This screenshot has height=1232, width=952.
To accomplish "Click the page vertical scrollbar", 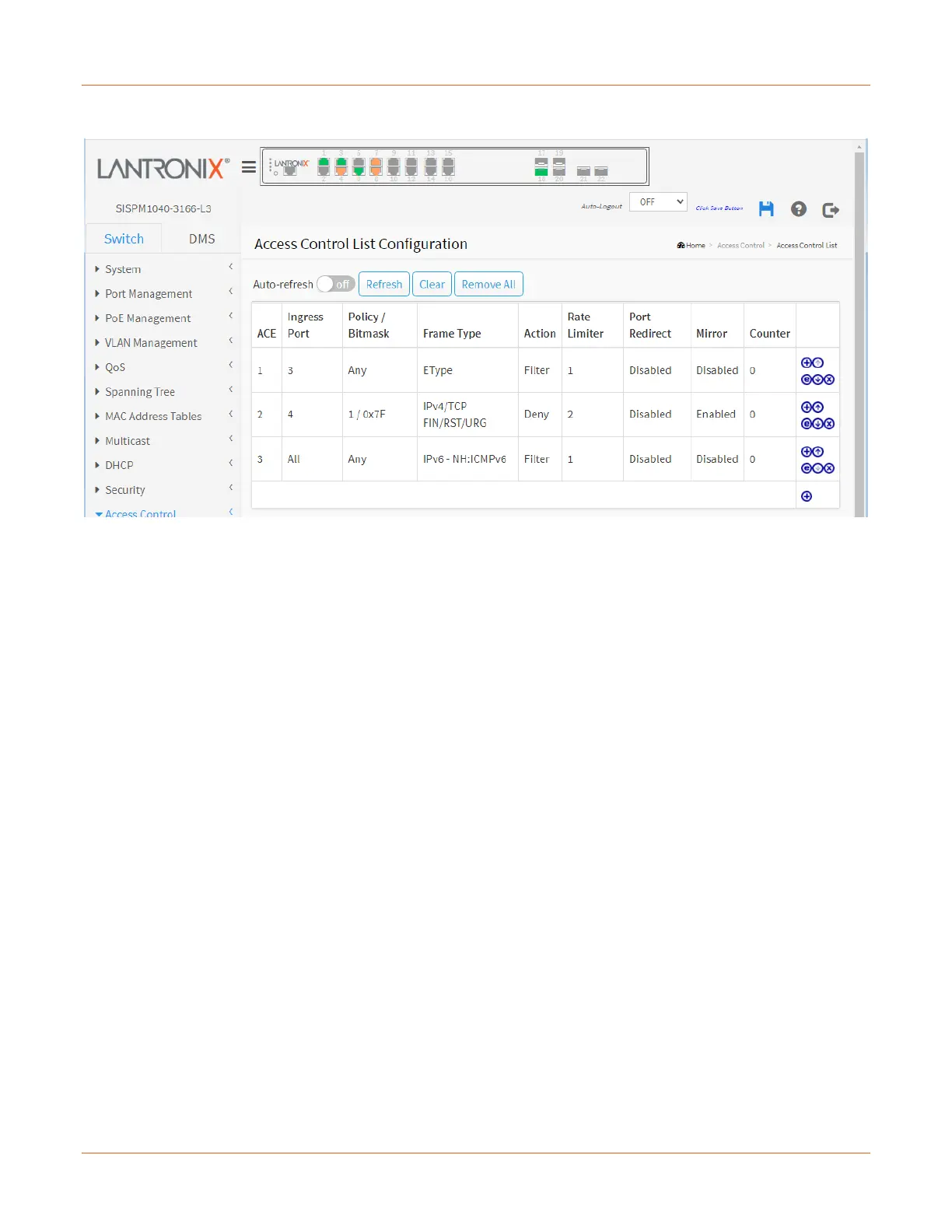I will point(859,334).
